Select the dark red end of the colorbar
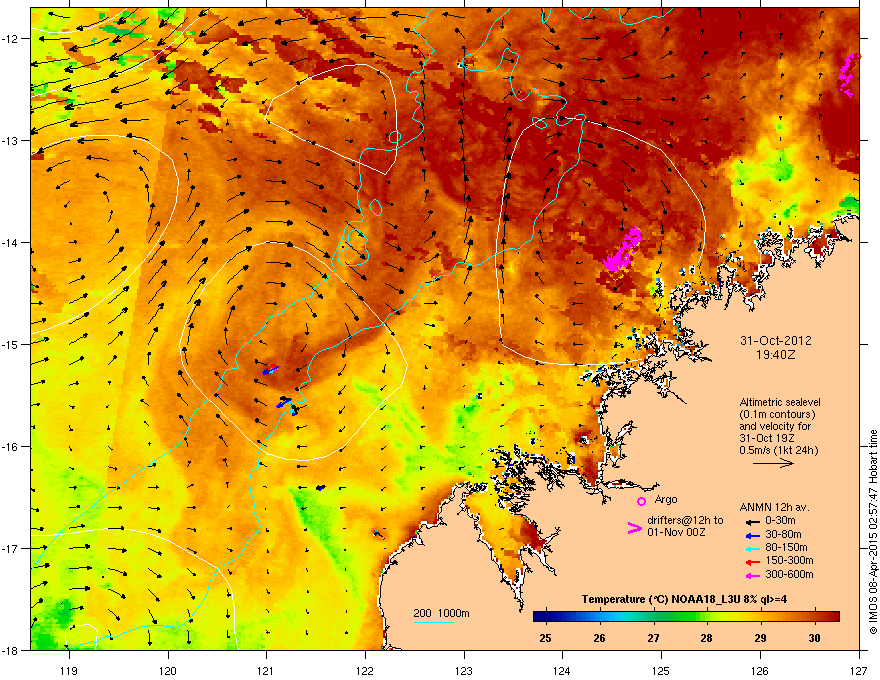880x680 pixels. tap(832, 616)
